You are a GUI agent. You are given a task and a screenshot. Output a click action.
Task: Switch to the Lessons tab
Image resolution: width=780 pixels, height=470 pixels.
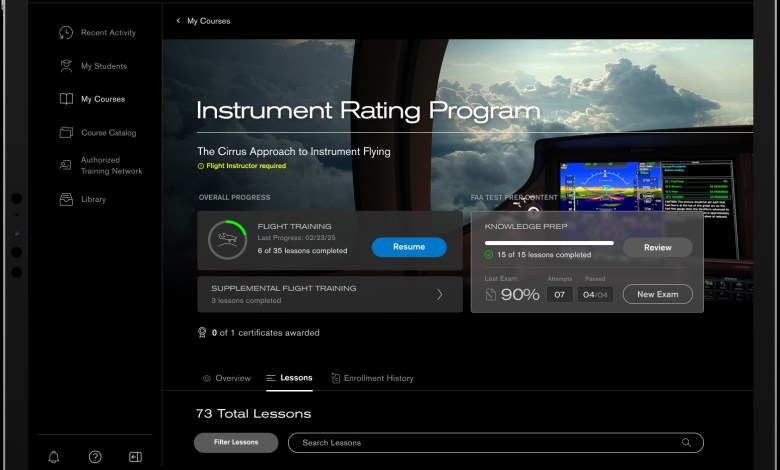[x=290, y=378]
